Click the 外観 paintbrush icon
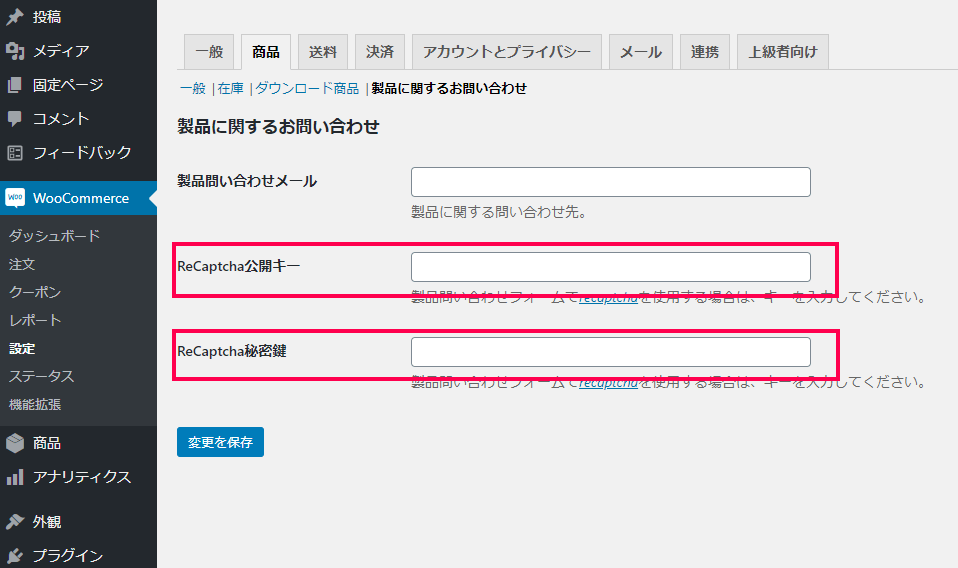This screenshot has height=568, width=958. (x=15, y=522)
